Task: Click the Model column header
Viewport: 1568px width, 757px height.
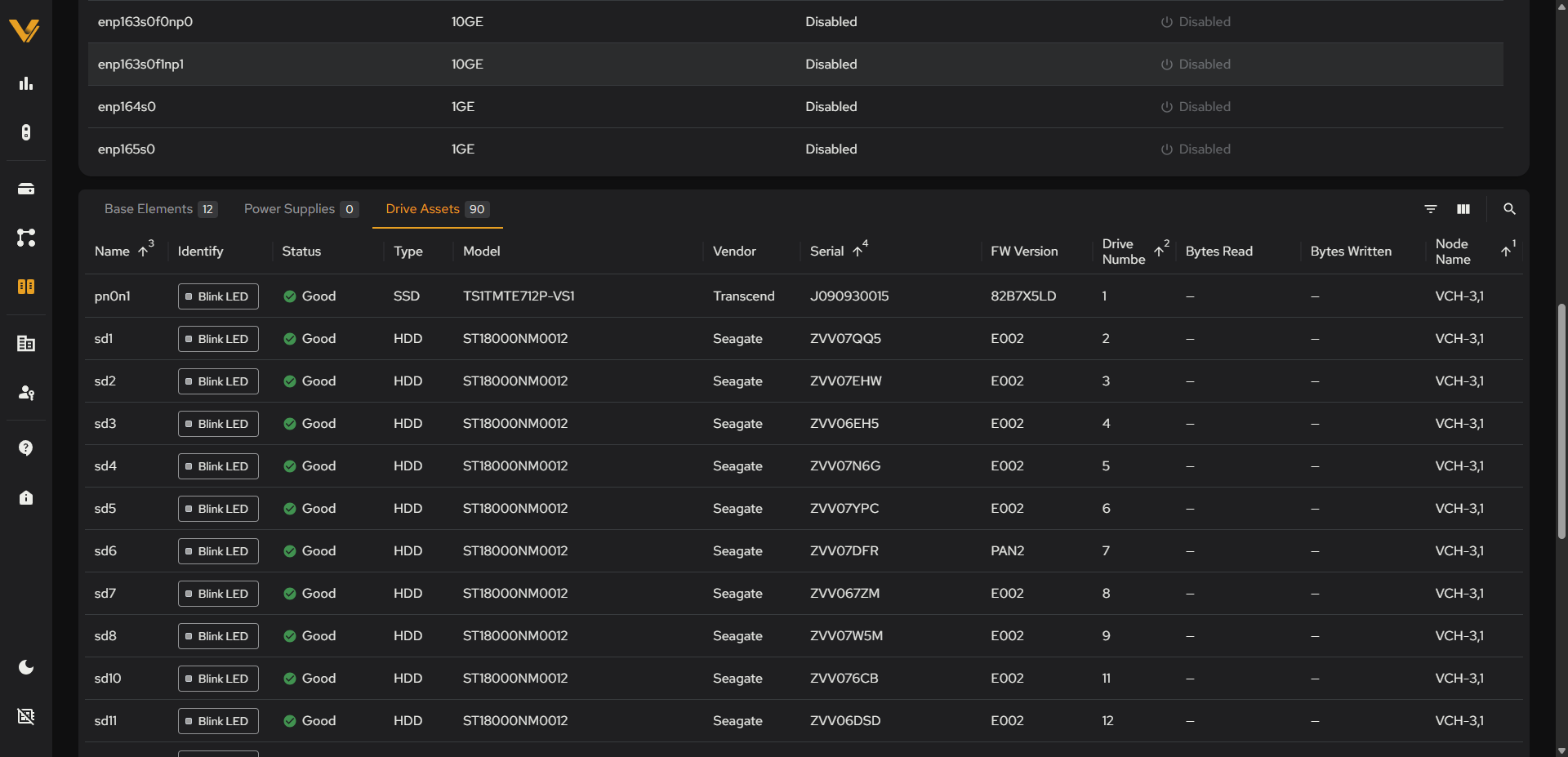Action: [x=481, y=251]
